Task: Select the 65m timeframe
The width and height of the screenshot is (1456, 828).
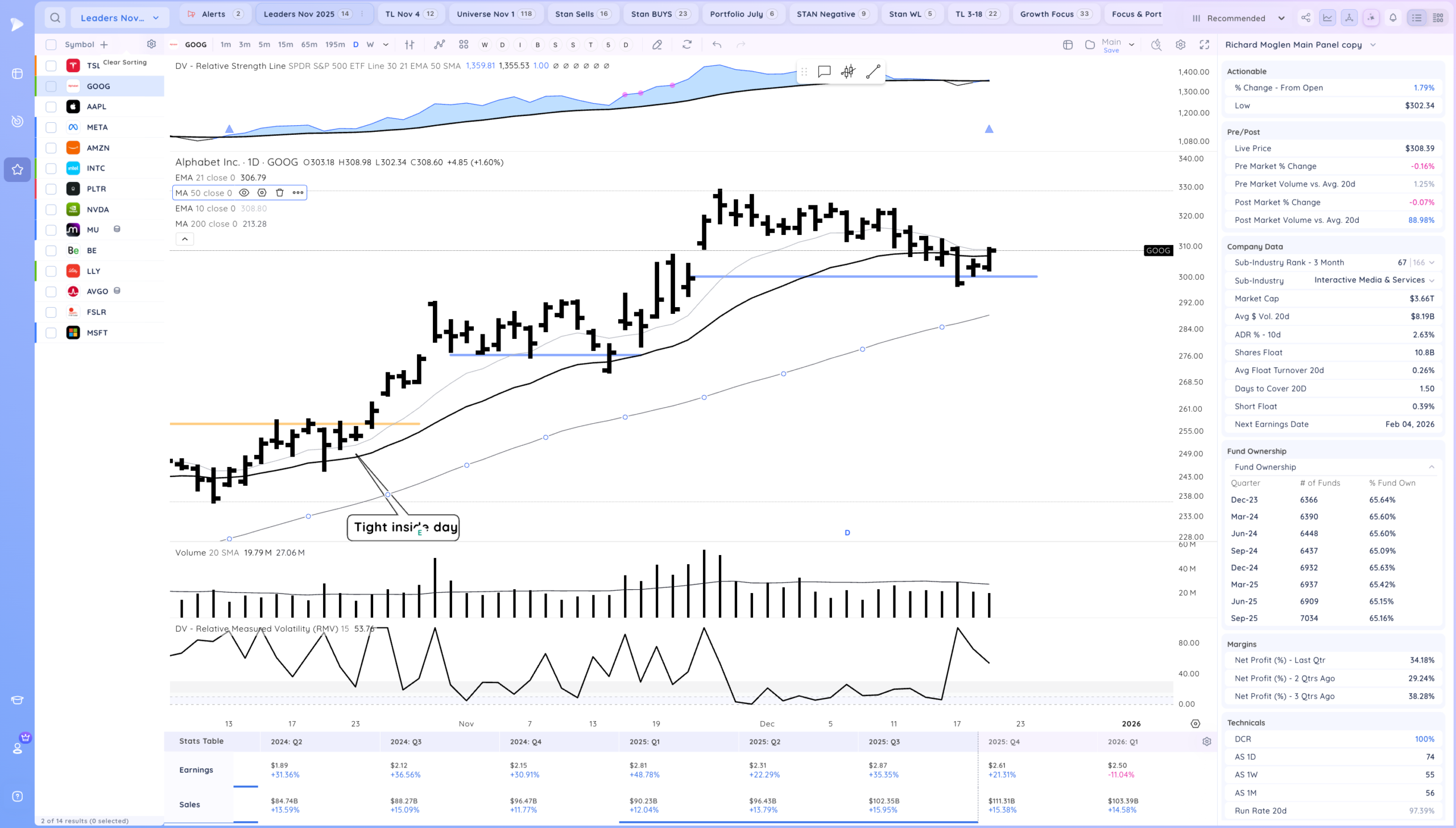Action: (309, 44)
